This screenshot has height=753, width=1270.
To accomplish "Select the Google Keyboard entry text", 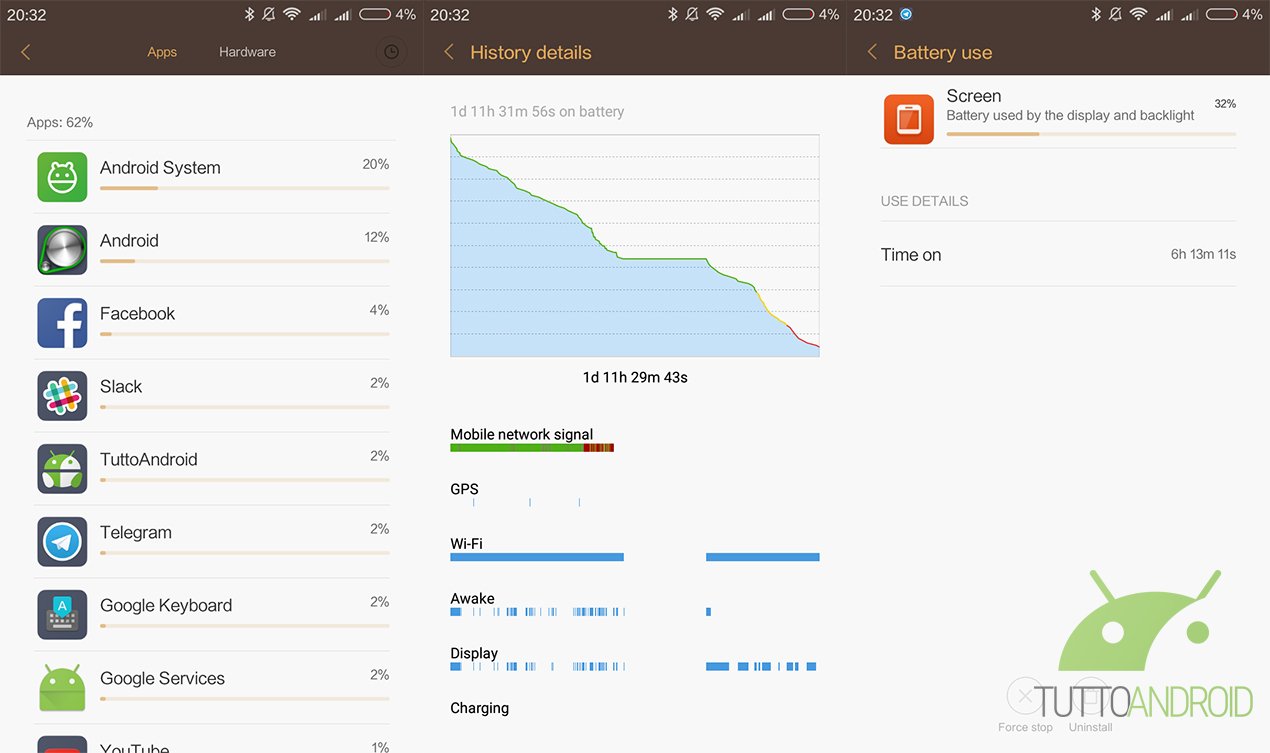I will pos(166,606).
